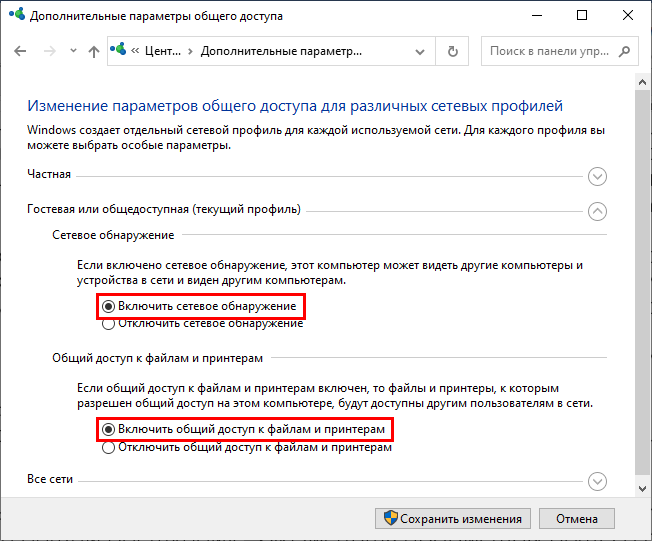The height and width of the screenshot is (541, 652).
Task: Select 'Включить общий доступ к файлам и принтерам'
Action: point(109,430)
